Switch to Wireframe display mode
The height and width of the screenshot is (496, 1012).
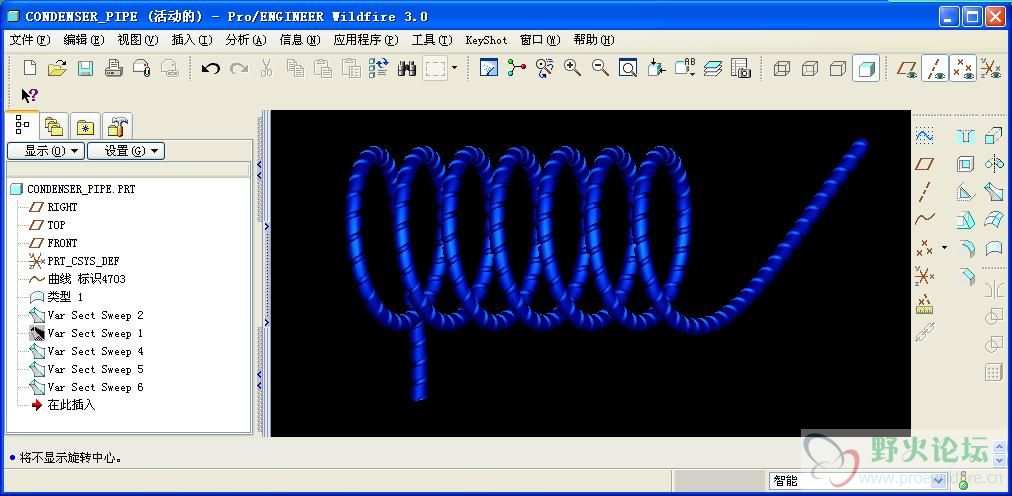(x=782, y=68)
